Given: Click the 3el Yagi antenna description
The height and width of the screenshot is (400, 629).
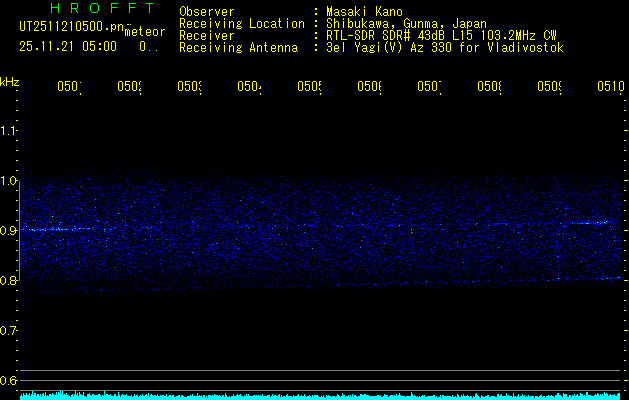Looking at the screenshot, I should point(445,47).
